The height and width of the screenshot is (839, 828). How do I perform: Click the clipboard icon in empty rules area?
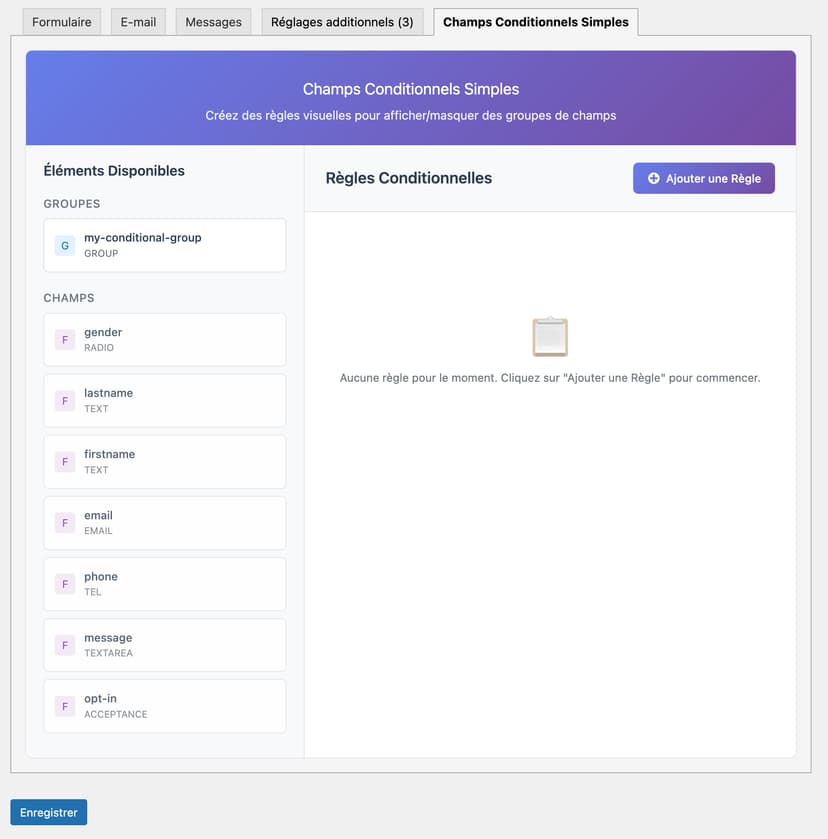(550, 337)
